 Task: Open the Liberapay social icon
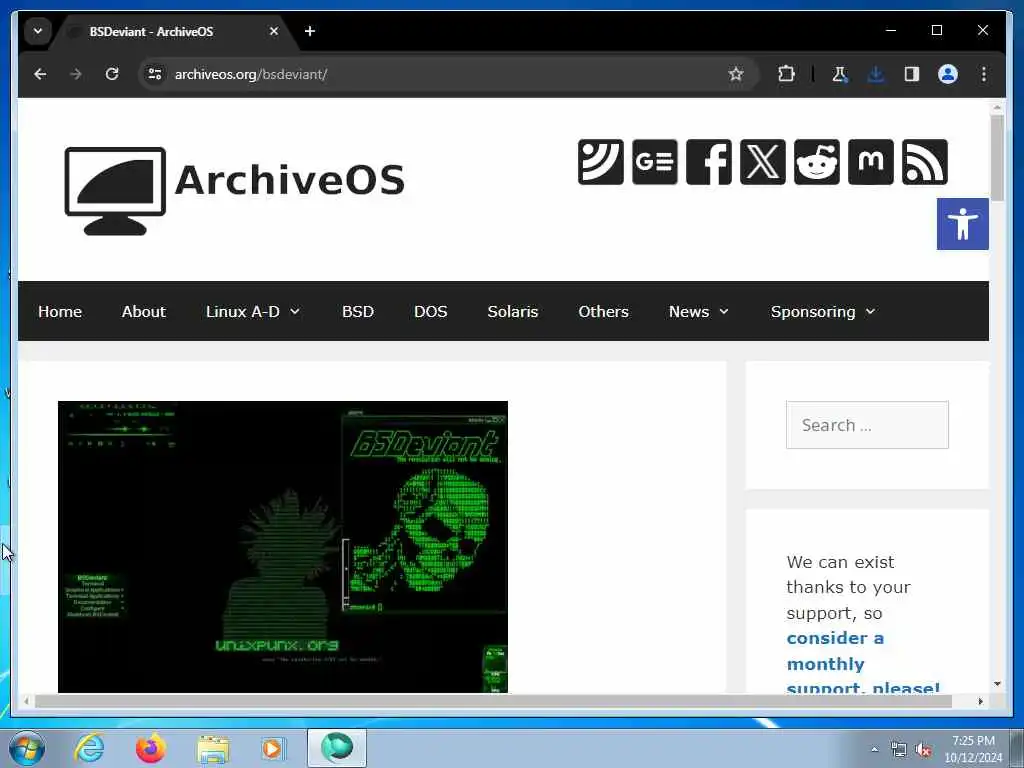600,161
